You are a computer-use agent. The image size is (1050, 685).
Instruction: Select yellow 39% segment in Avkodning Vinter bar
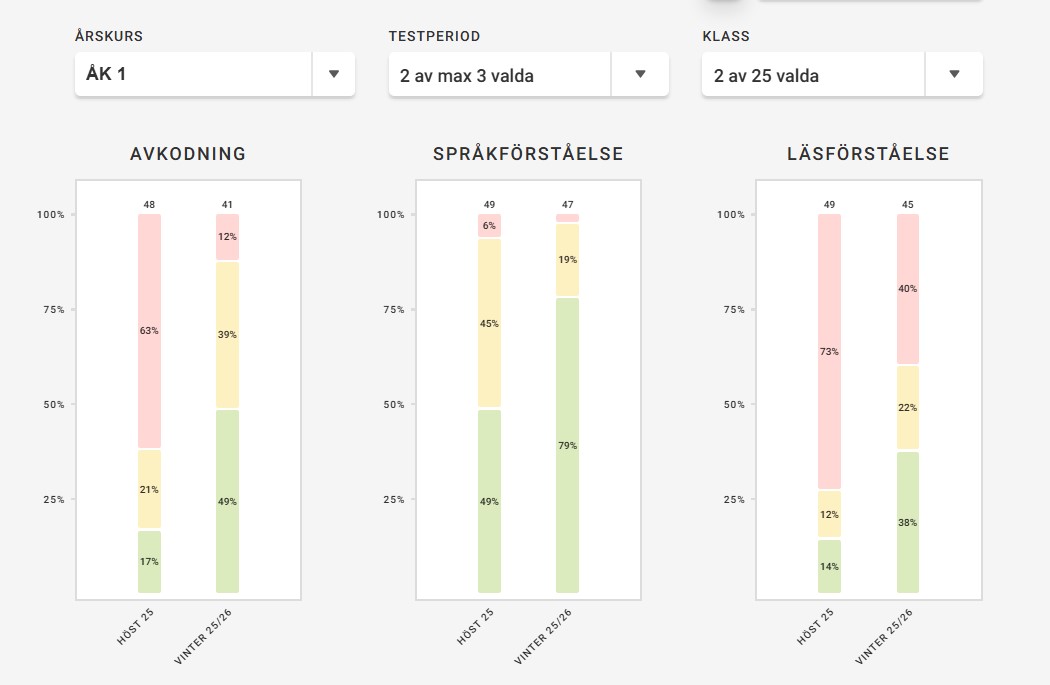(x=227, y=334)
